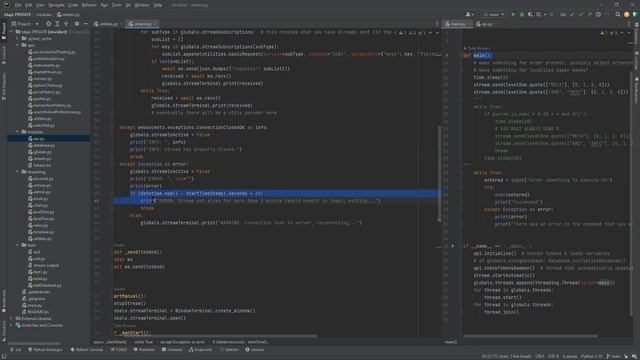Viewport: 640px width, 360px height.
Task: Click the Git branch widget in the status bar
Action: [613, 356]
